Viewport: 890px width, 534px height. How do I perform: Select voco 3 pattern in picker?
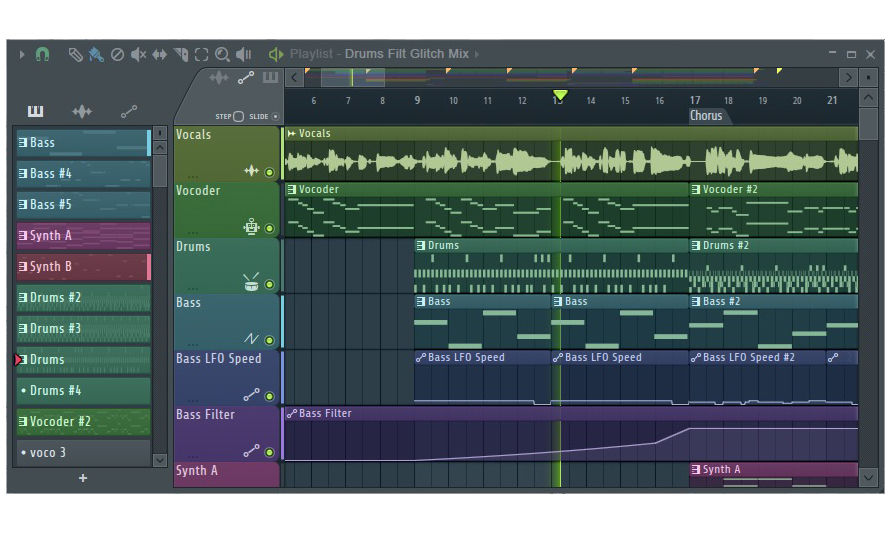[83, 453]
